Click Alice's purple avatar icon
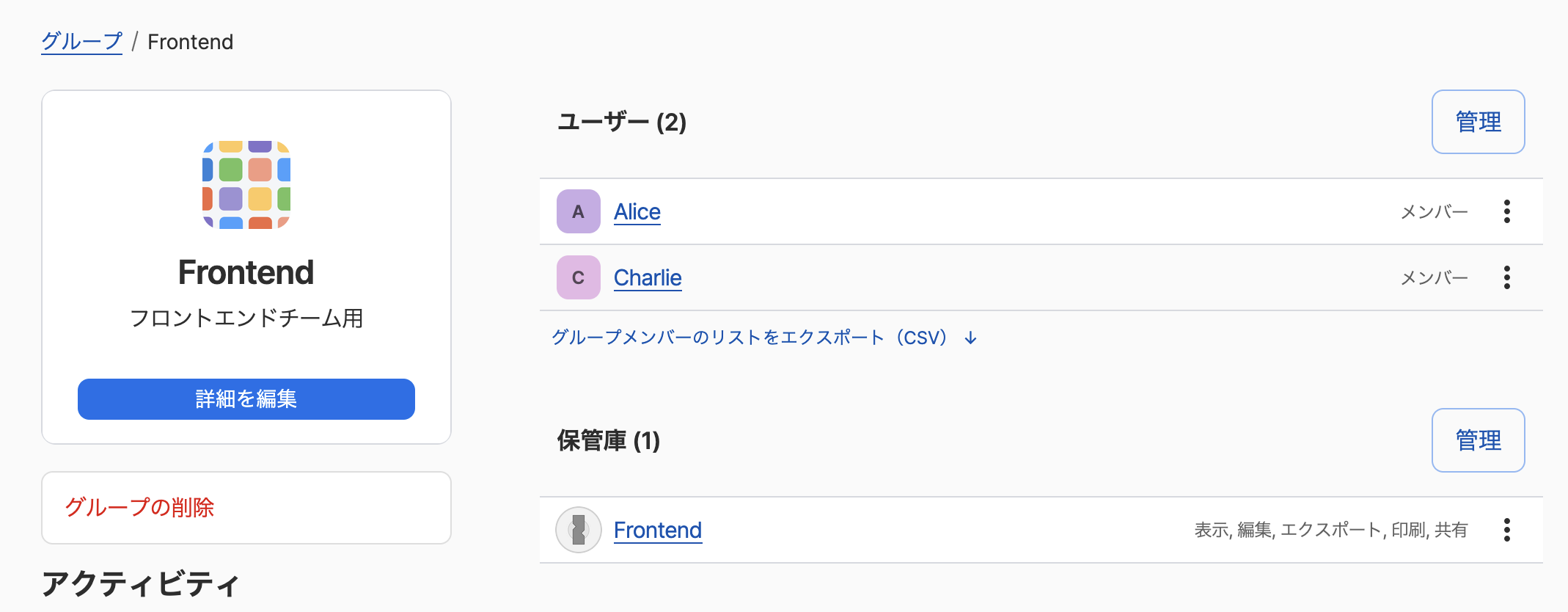The width and height of the screenshot is (1568, 612). tap(578, 211)
